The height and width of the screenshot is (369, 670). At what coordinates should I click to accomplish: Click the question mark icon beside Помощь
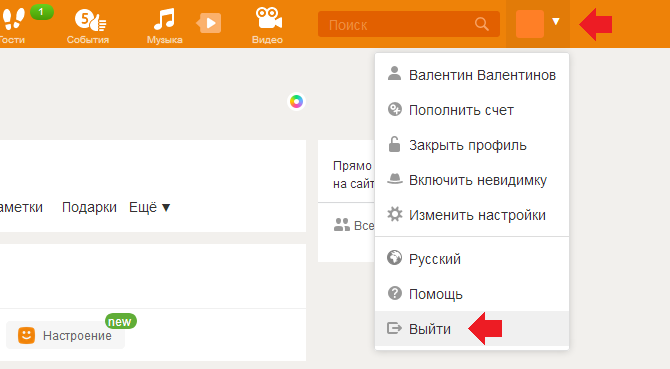[394, 293]
